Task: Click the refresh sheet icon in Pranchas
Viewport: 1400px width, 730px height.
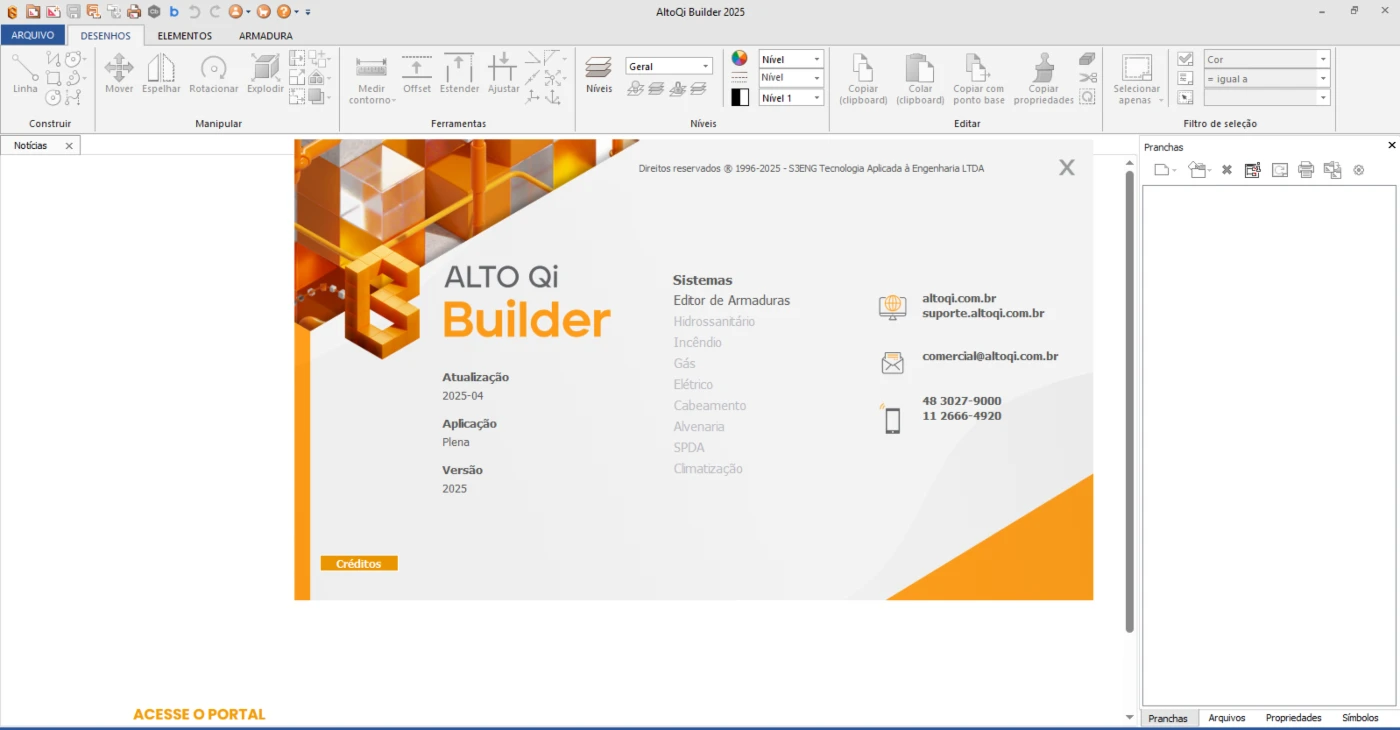Action: click(1280, 170)
